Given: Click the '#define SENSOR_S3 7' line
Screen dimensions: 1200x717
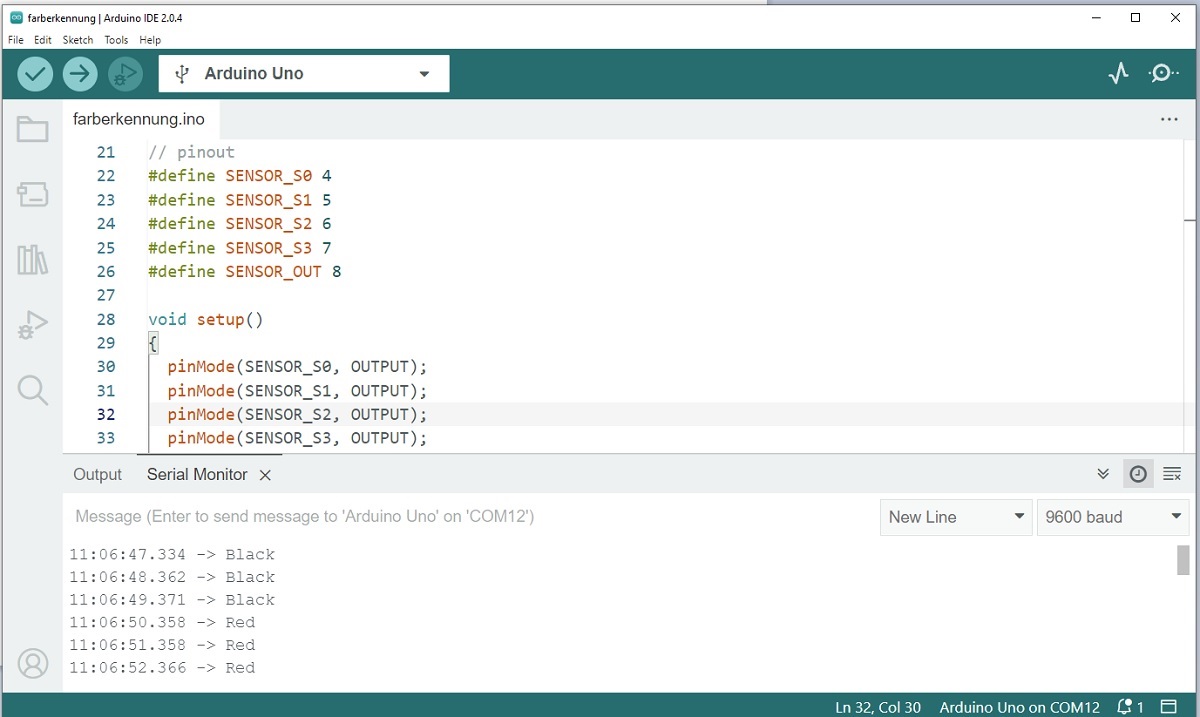Looking at the screenshot, I should point(240,248).
